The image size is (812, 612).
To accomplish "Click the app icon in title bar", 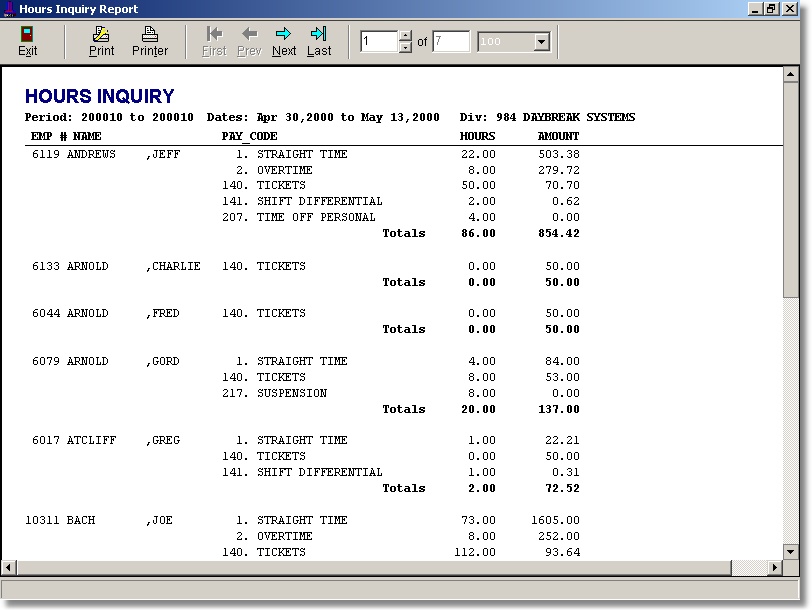I will [x=9, y=9].
